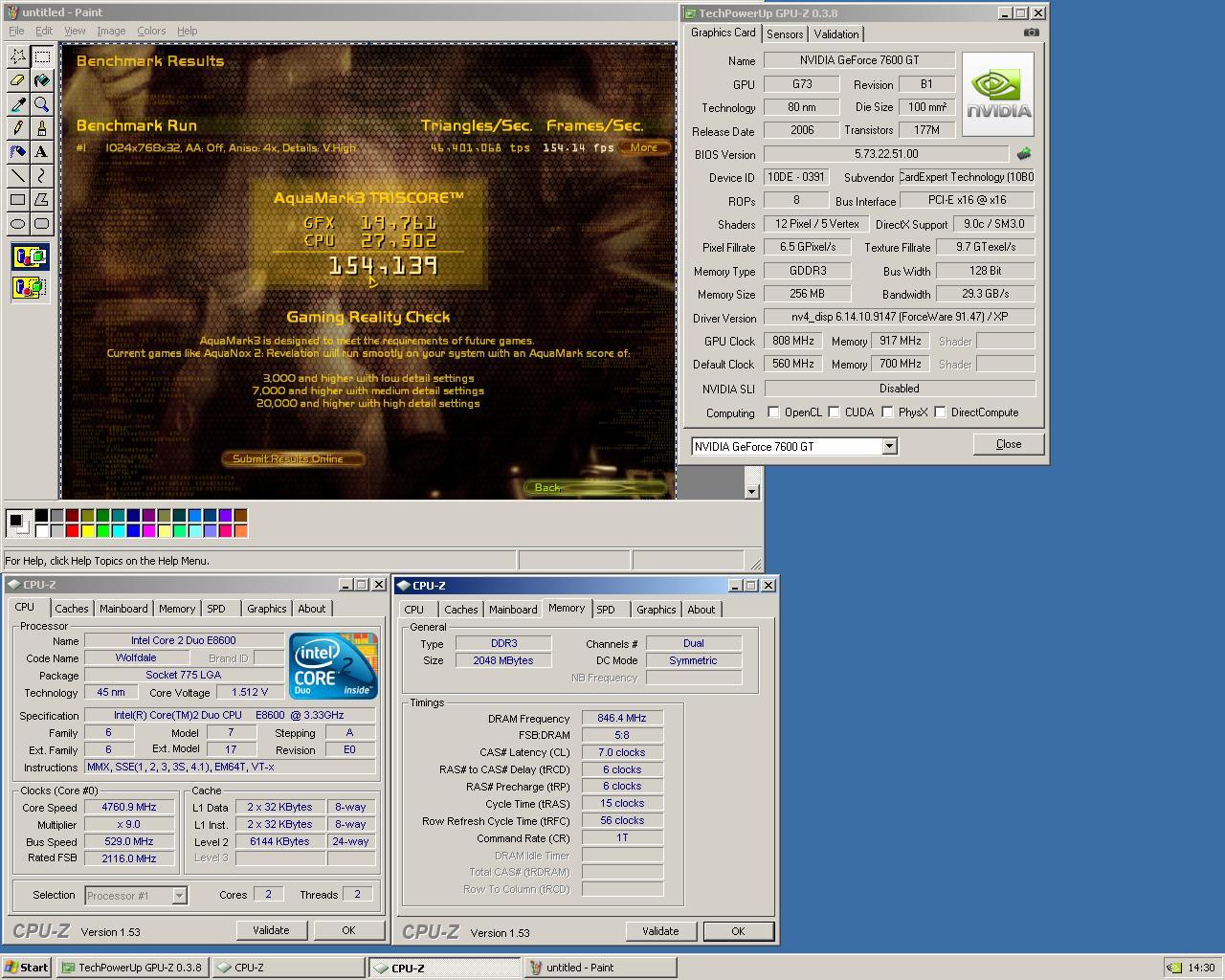Click OK in right CPU-Z memory window

coord(738,931)
